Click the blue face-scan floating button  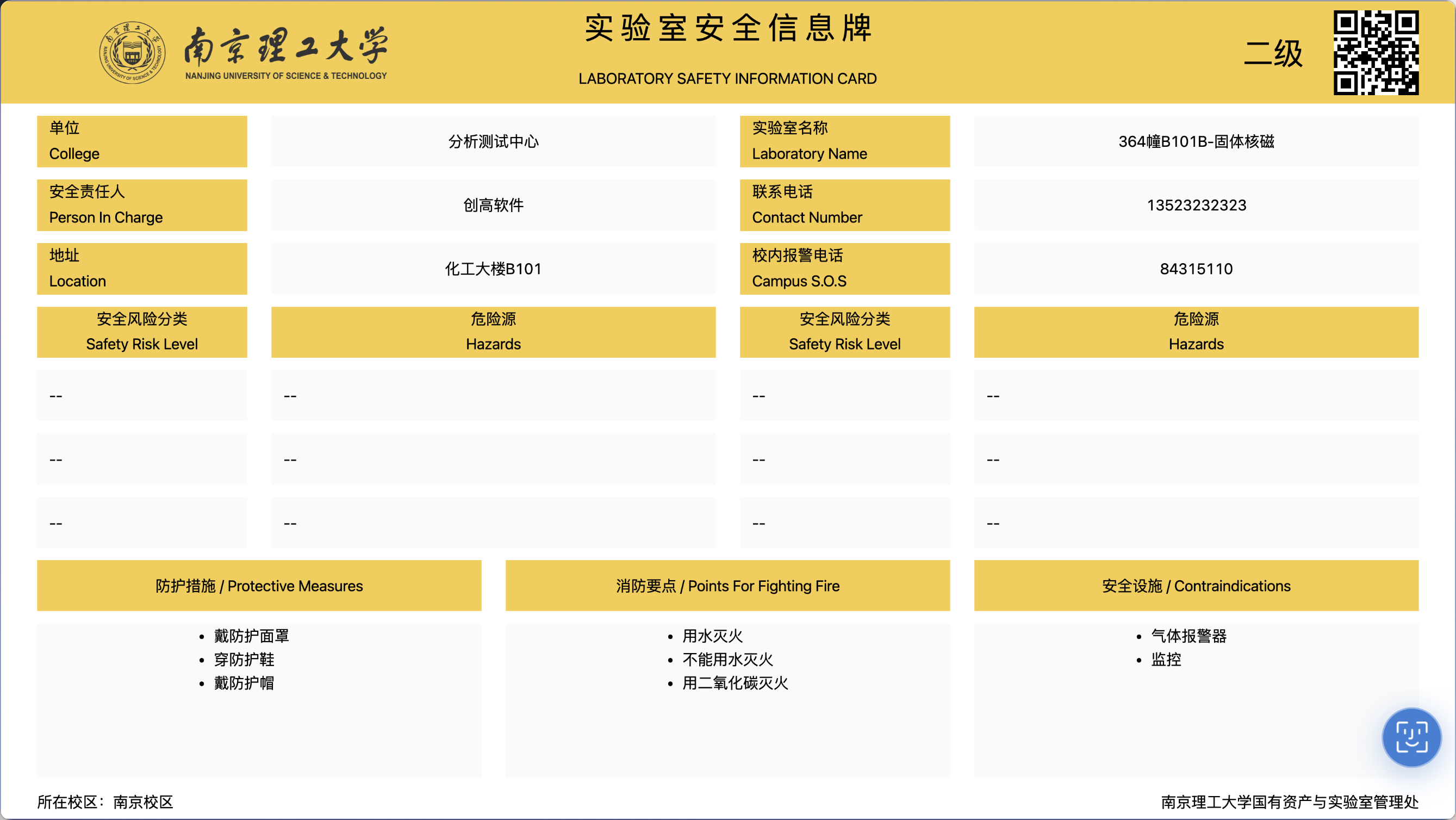click(x=1411, y=737)
